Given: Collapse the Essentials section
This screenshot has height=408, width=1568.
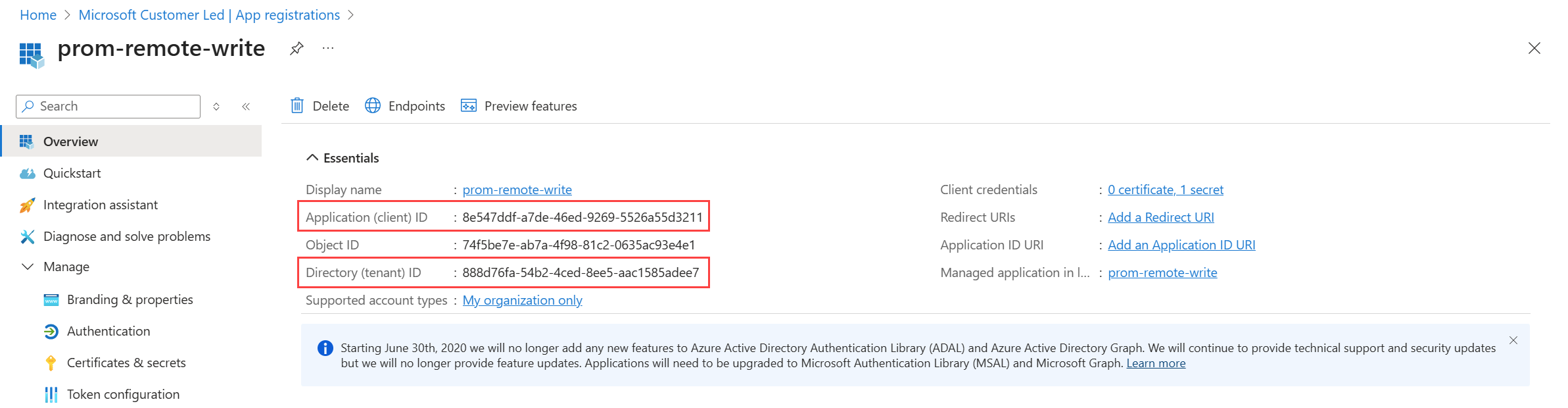Looking at the screenshot, I should point(312,158).
